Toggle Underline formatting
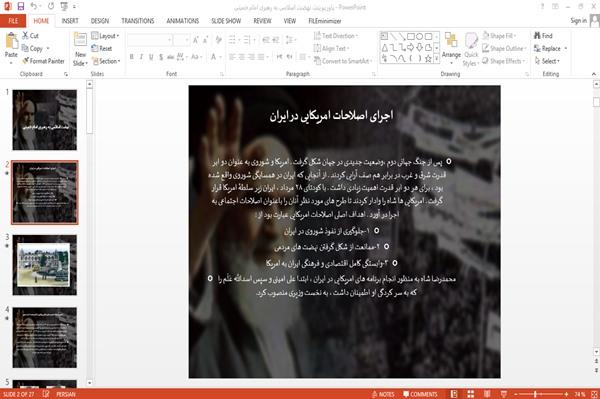Screen dimensions: 600x399 click(x=151, y=57)
